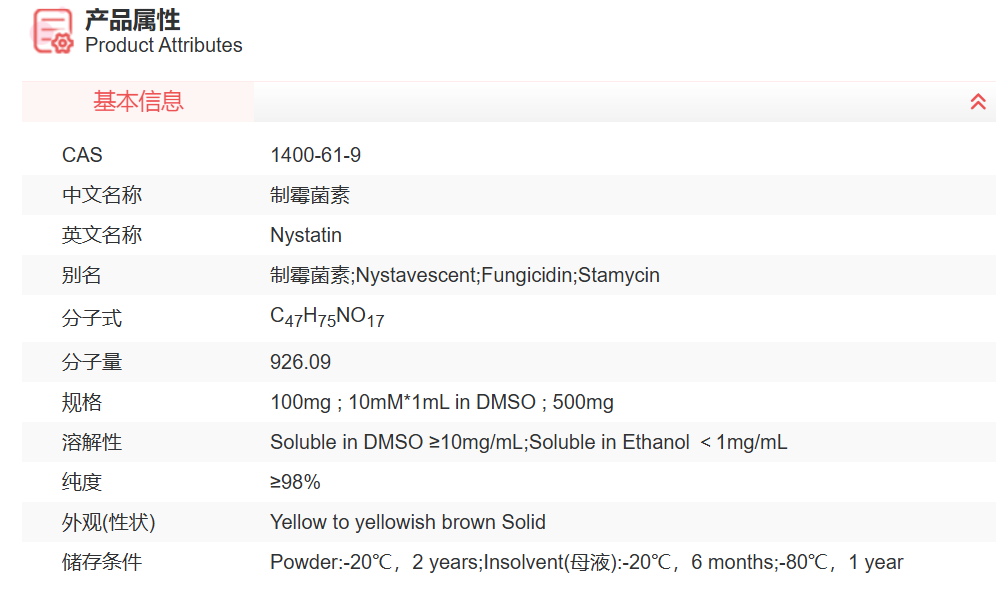Click the 规格 row label
The image size is (996, 602).
click(82, 402)
